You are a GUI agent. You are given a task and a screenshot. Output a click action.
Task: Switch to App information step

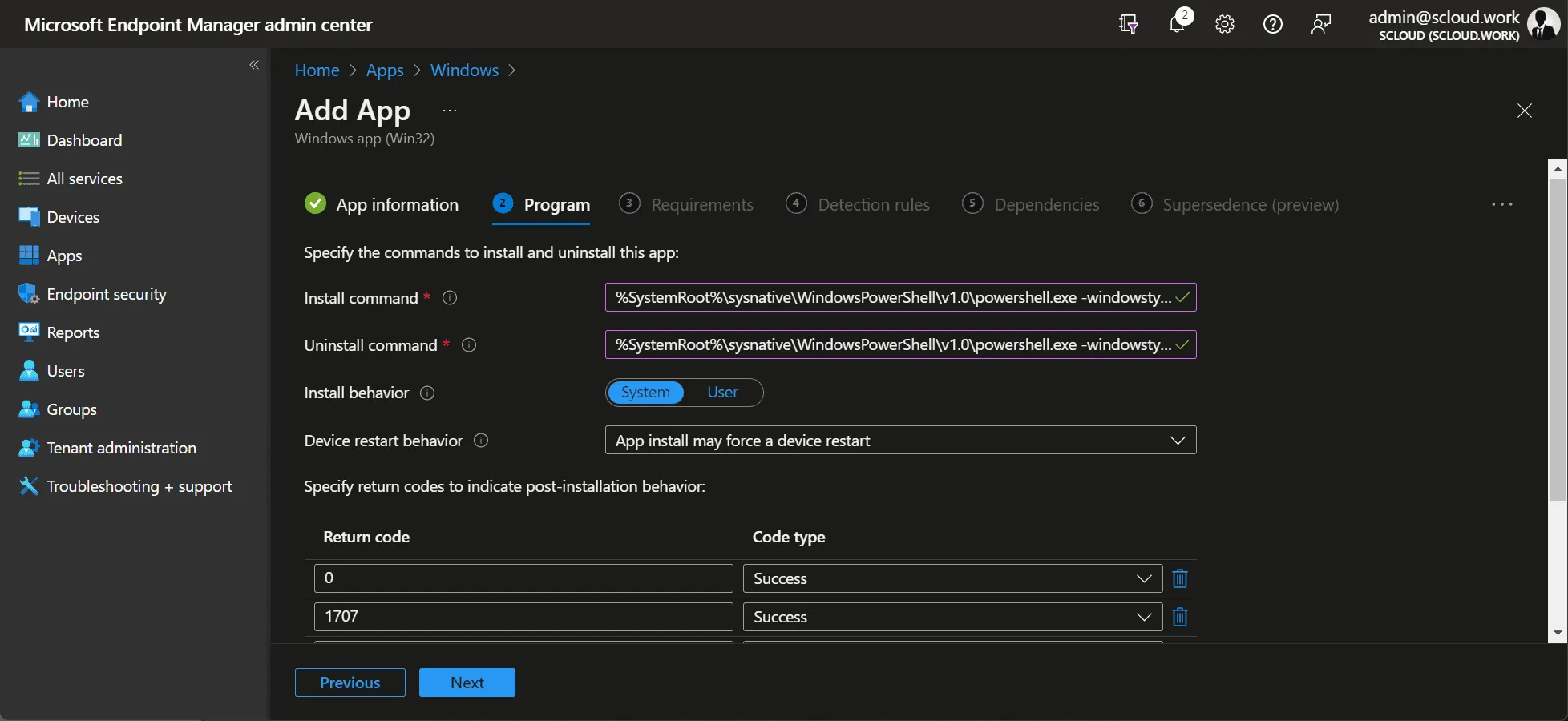[x=382, y=205]
